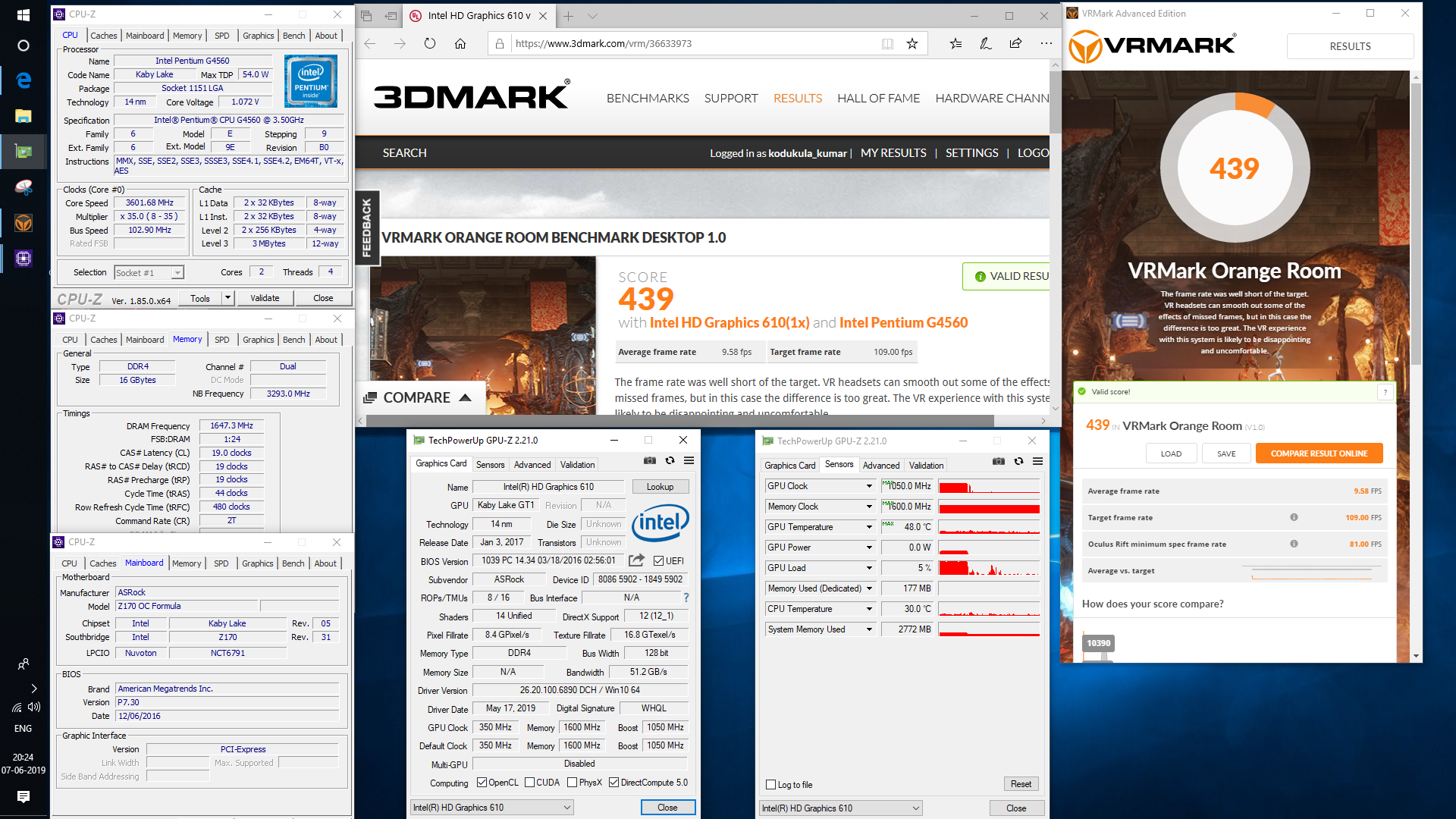Open Advanced tab in GPU-Z Graphics Card window
This screenshot has height=819, width=1456.
[532, 465]
